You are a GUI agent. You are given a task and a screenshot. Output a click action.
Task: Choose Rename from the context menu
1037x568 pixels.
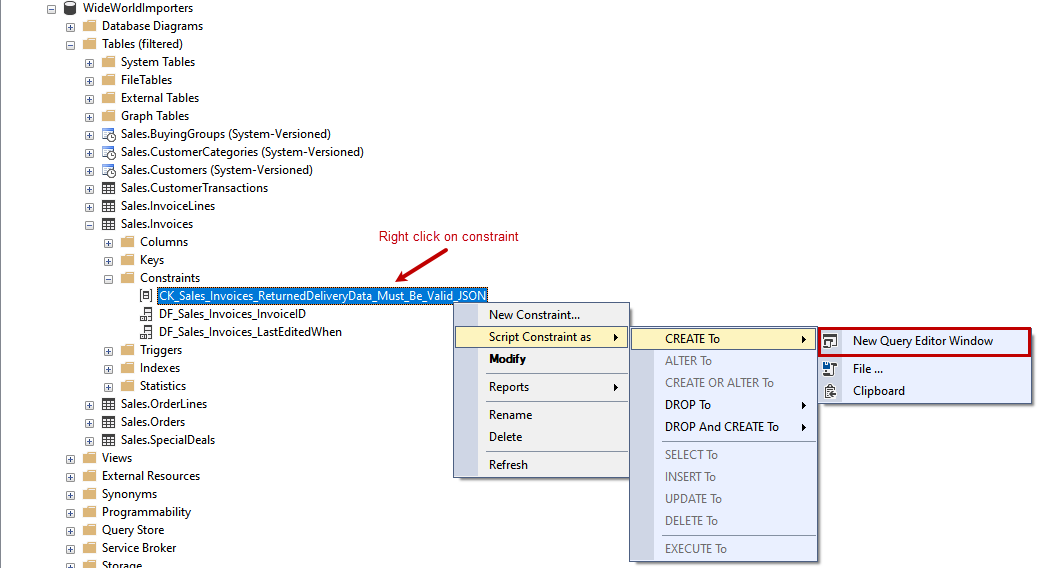[x=541, y=415]
